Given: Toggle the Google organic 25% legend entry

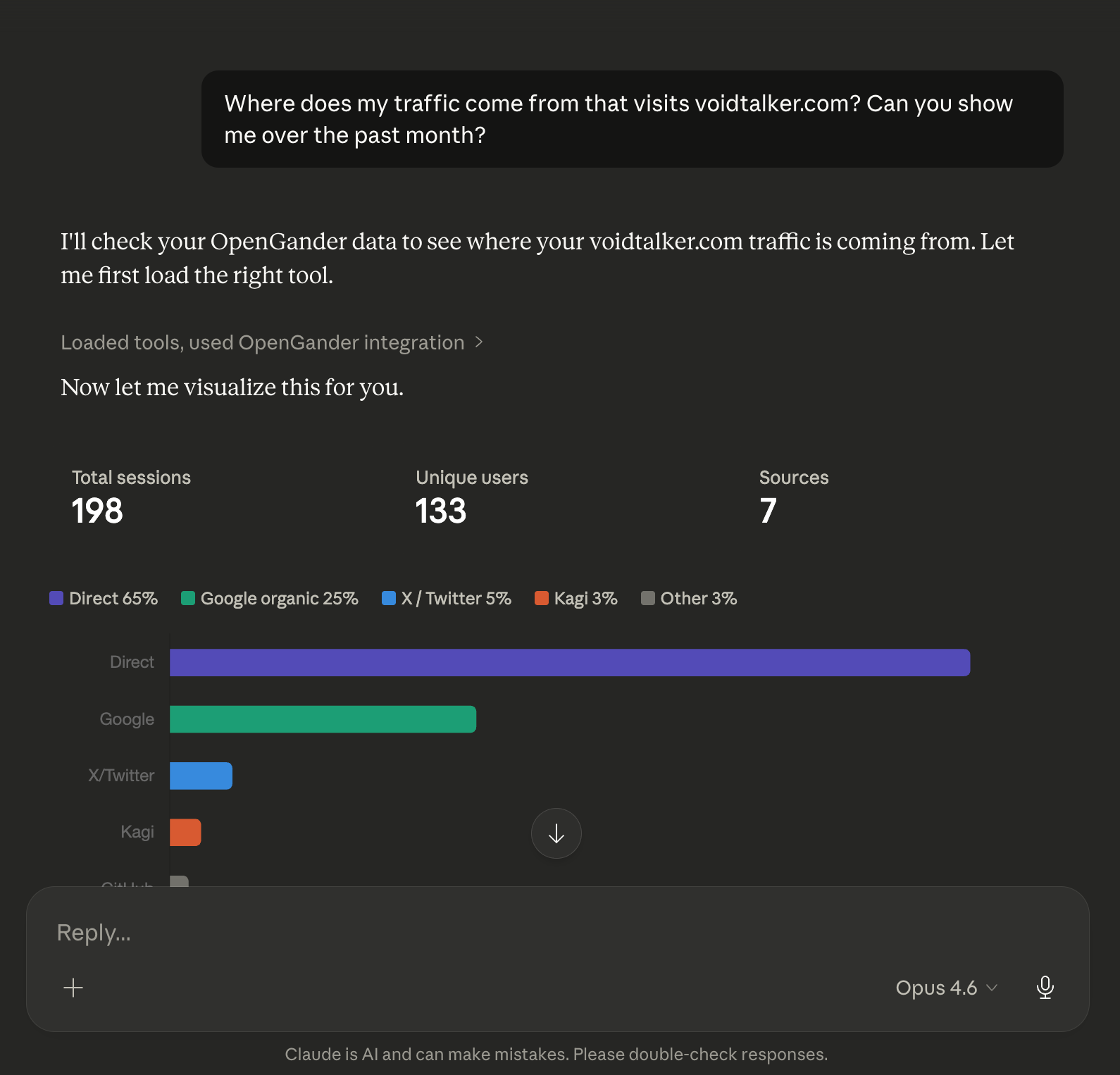Looking at the screenshot, I should 270,599.
